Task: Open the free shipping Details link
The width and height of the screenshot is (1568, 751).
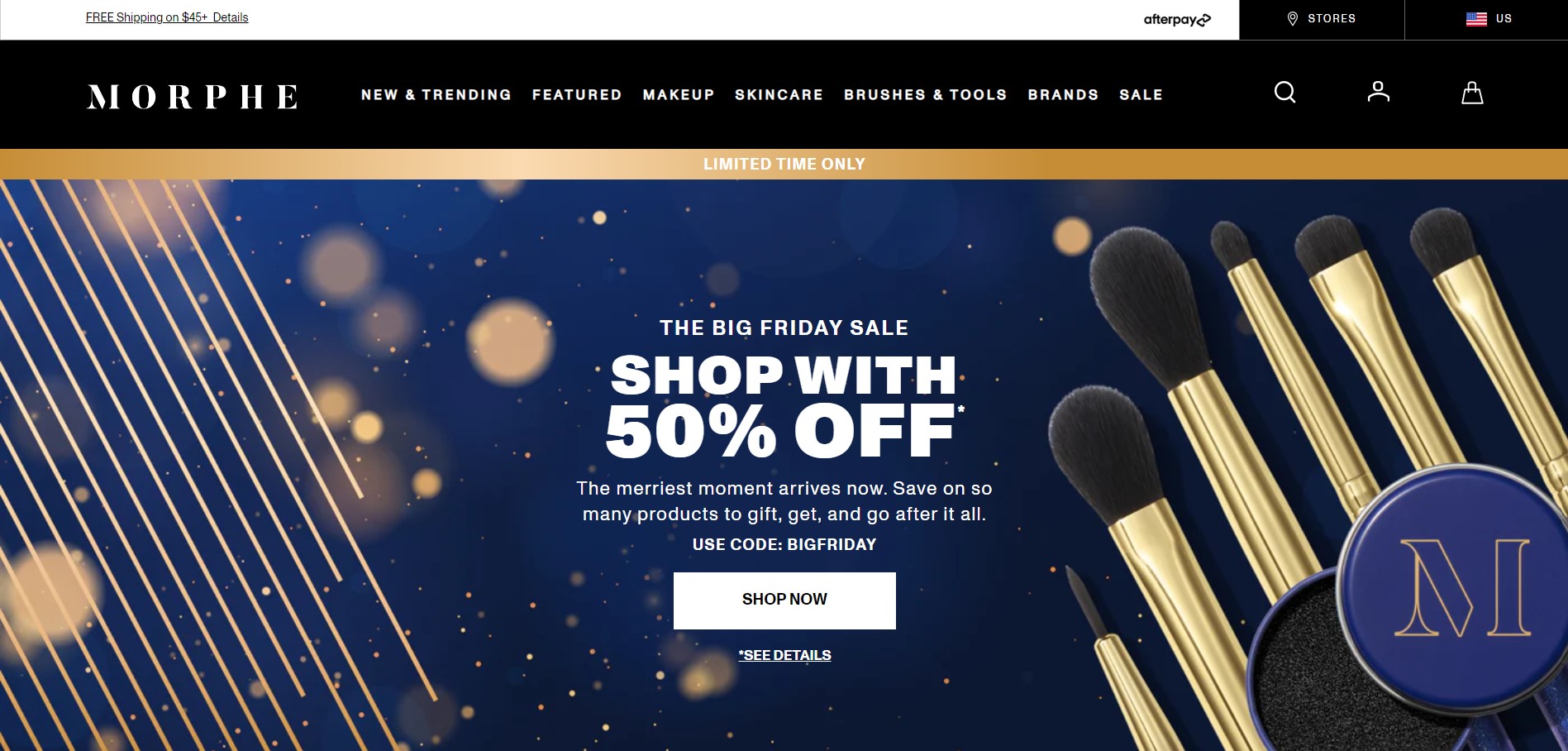Action: point(231,17)
